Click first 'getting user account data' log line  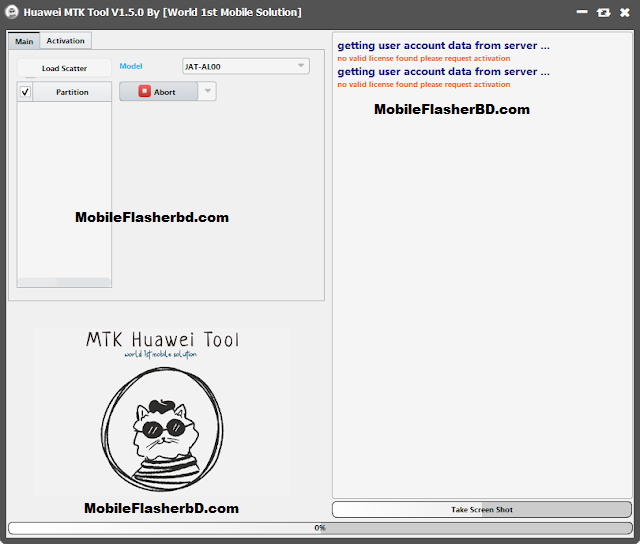tap(443, 45)
